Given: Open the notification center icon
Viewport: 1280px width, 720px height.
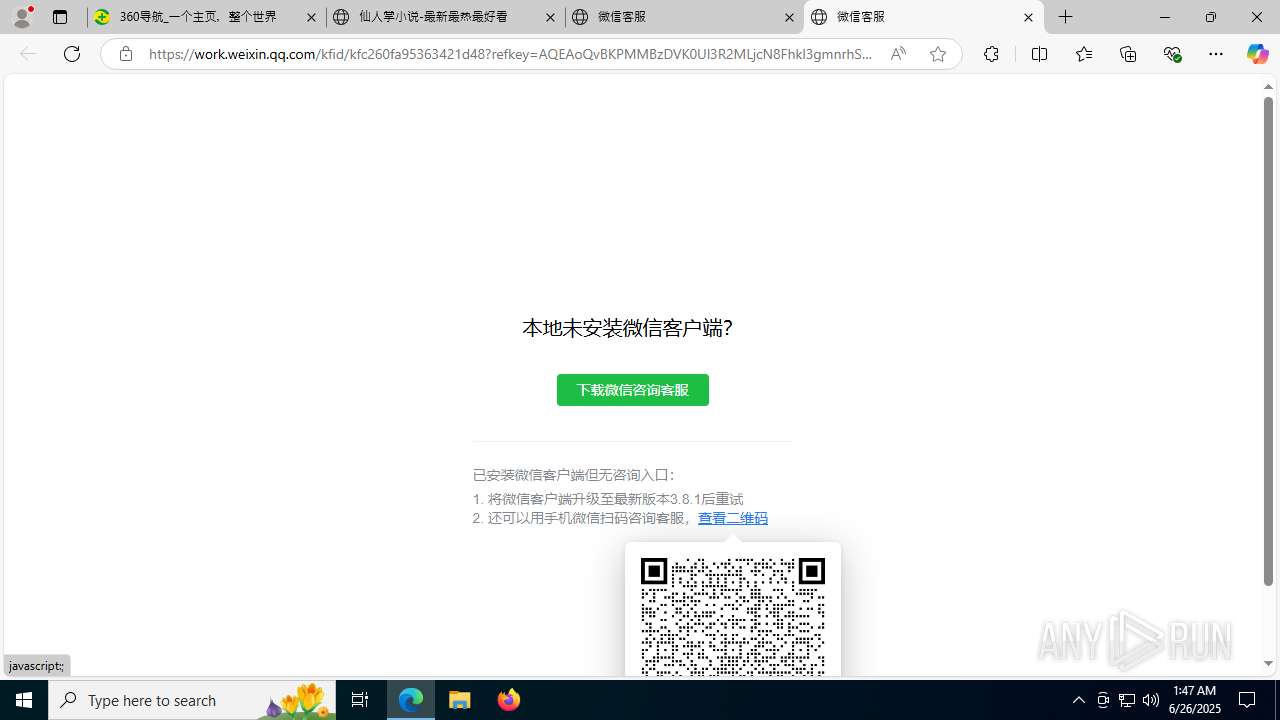Looking at the screenshot, I should point(1248,700).
